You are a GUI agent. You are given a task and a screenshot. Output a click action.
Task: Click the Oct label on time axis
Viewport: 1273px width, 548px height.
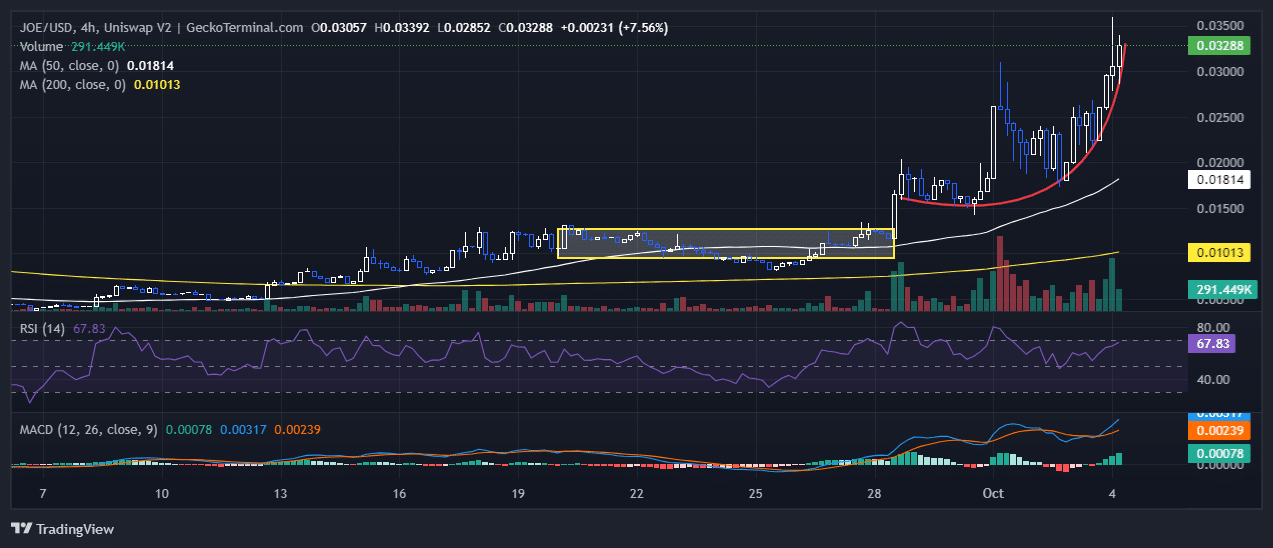point(993,494)
